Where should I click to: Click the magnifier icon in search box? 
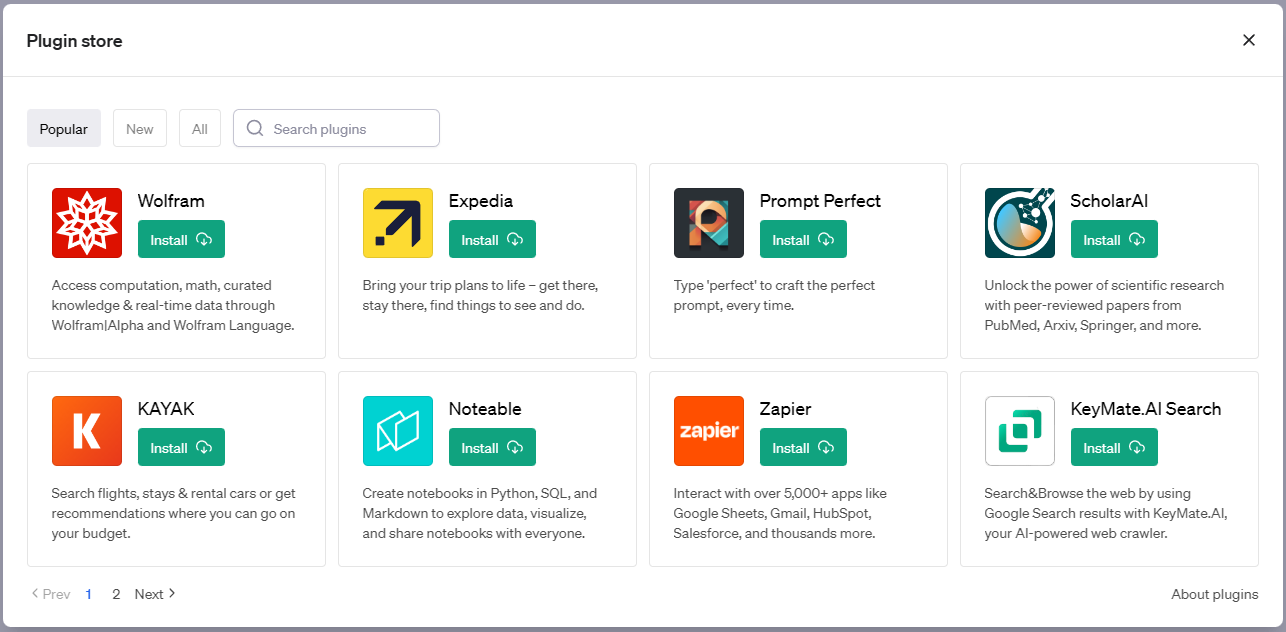(x=255, y=128)
